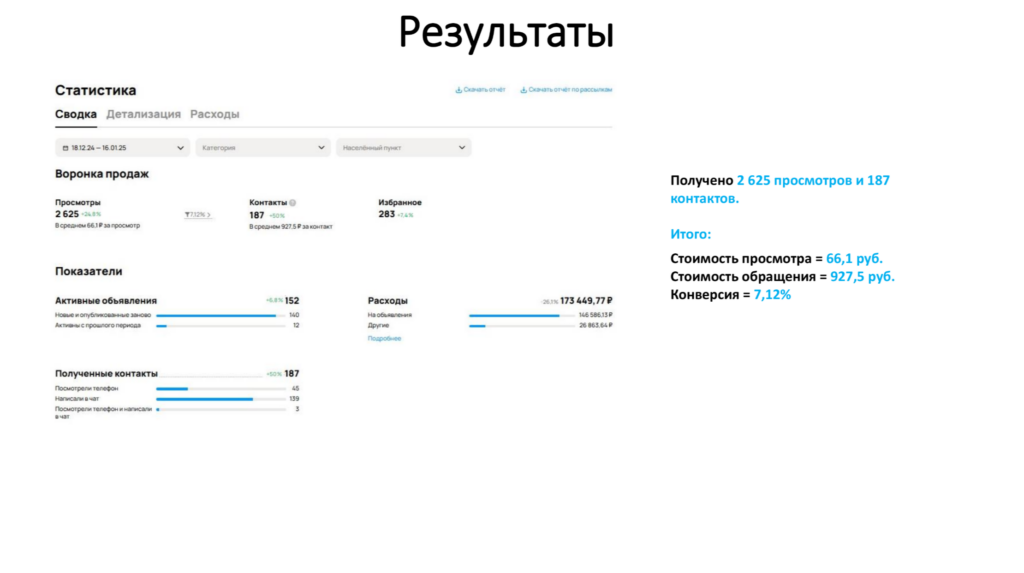
Task: Expand the Населённый пункт dropdown
Action: coord(404,148)
